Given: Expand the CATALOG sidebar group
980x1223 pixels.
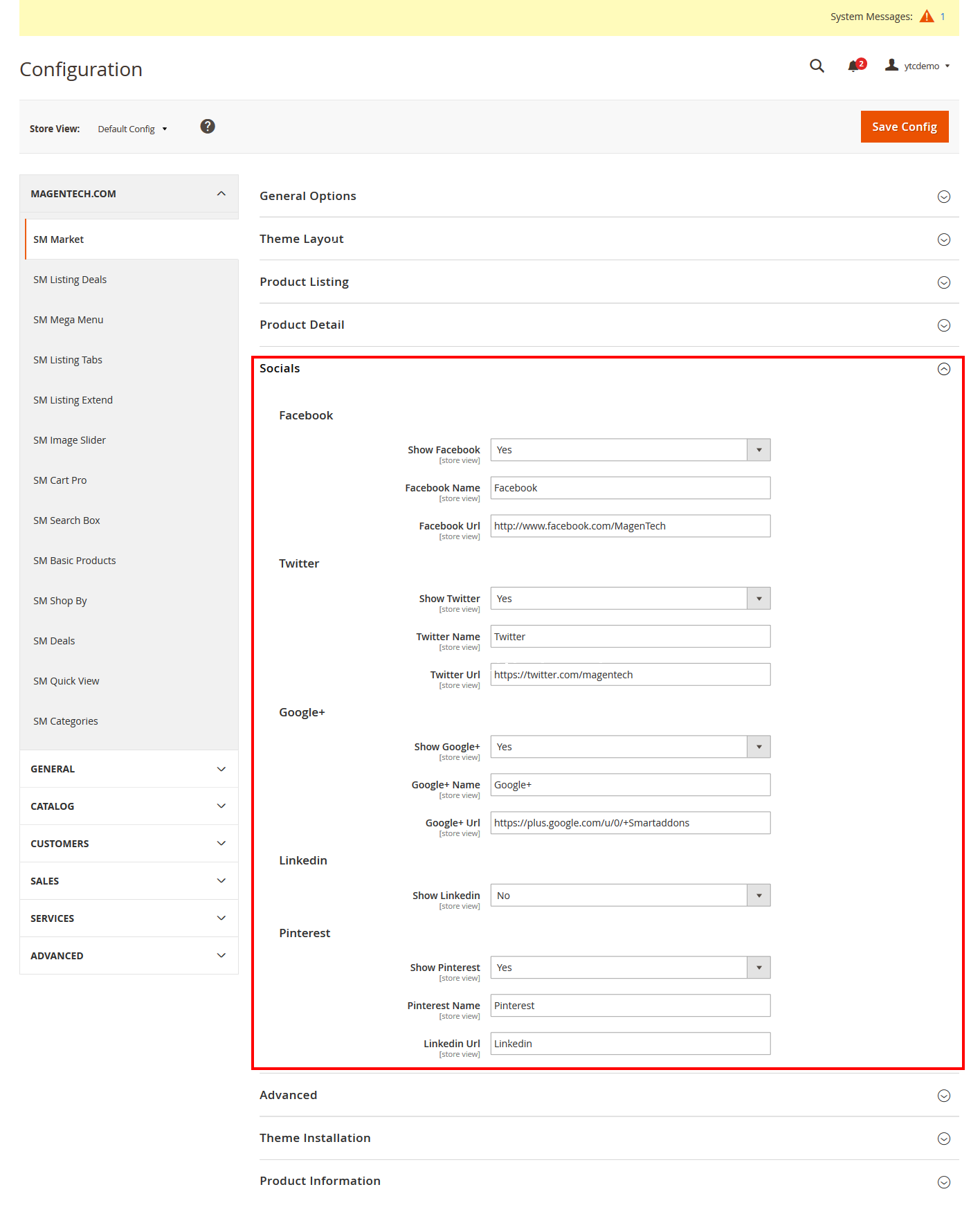Looking at the screenshot, I should tap(129, 806).
